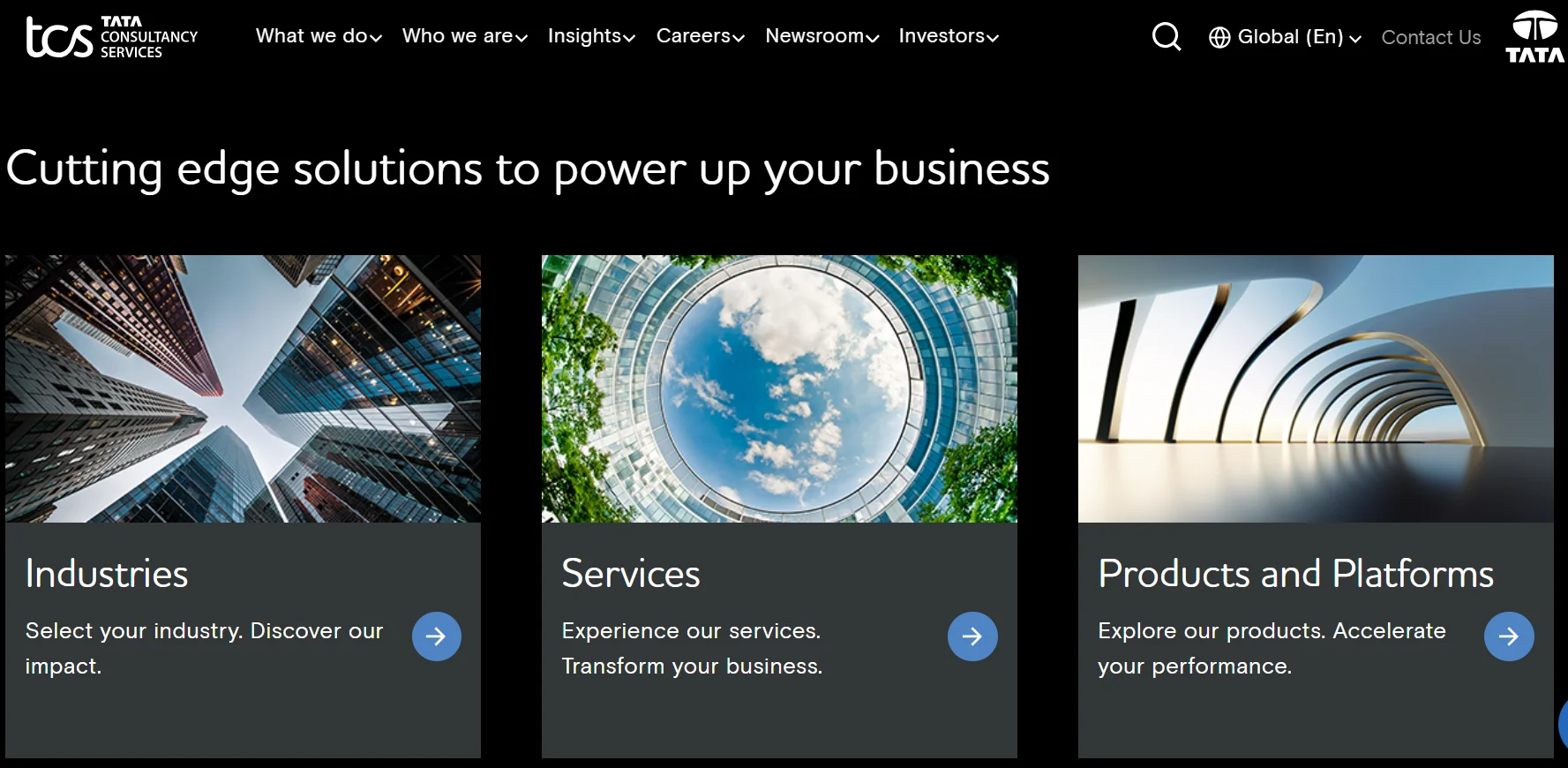
Task: Click the blue arrow on Services card
Action: point(972,636)
